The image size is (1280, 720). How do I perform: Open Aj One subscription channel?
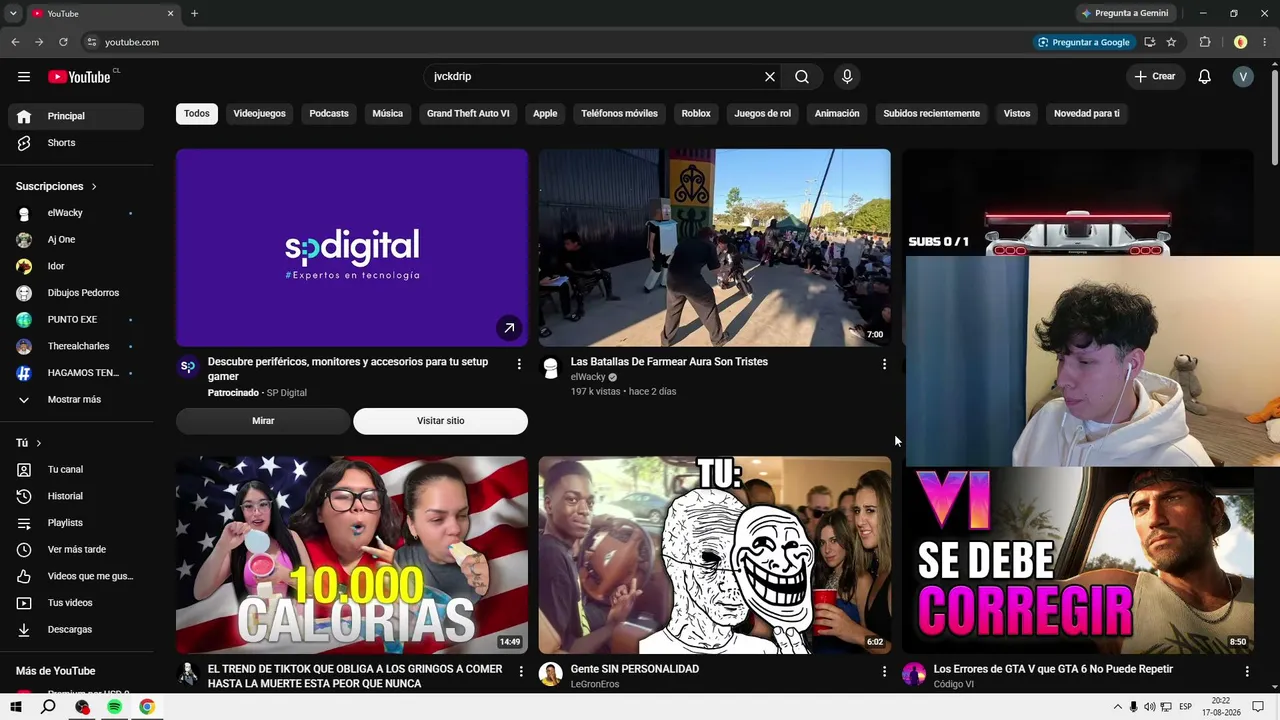(76, 240)
